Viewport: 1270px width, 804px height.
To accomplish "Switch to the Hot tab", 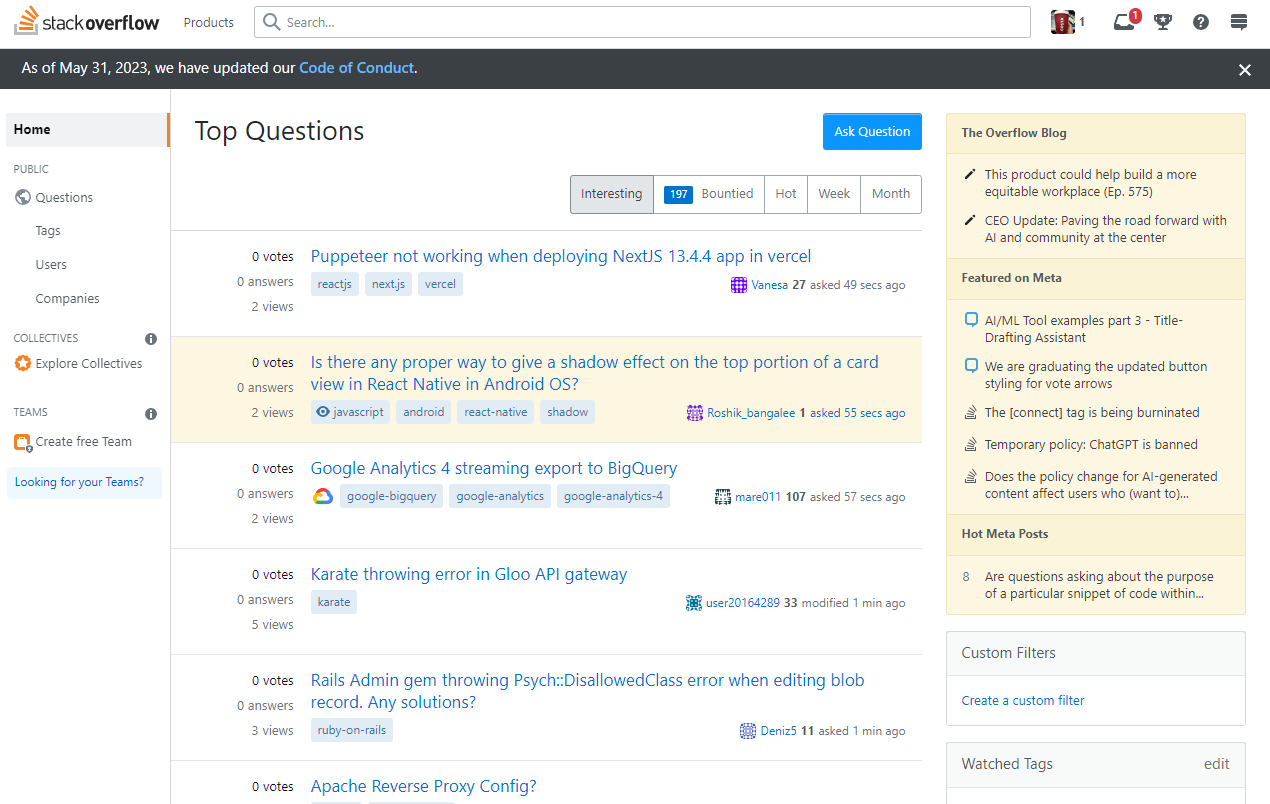I will coord(786,194).
